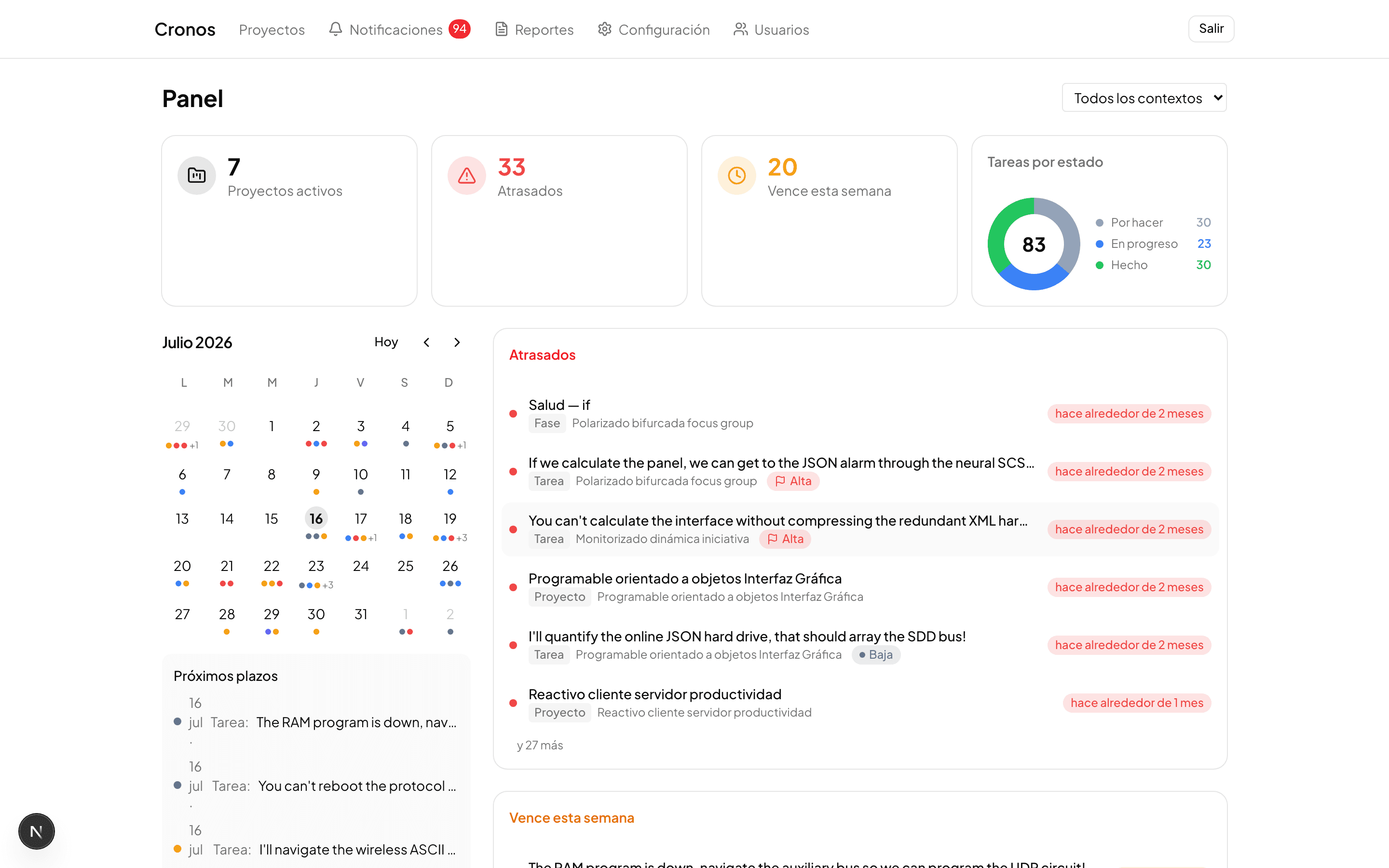The width and height of the screenshot is (1389, 868).
Task: Click the Baja priority badge
Action: [x=876, y=655]
